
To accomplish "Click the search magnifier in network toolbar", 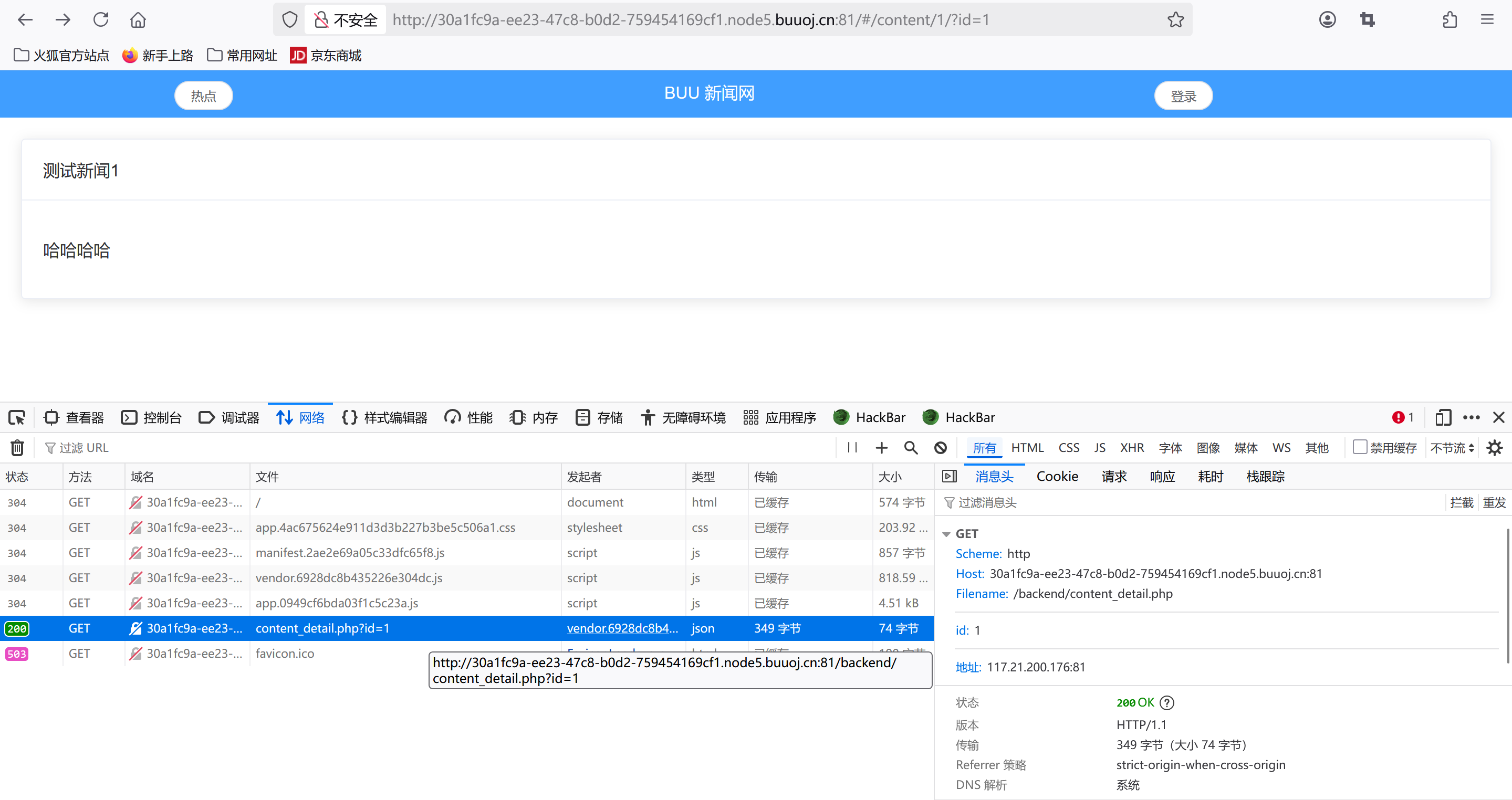I will [910, 448].
